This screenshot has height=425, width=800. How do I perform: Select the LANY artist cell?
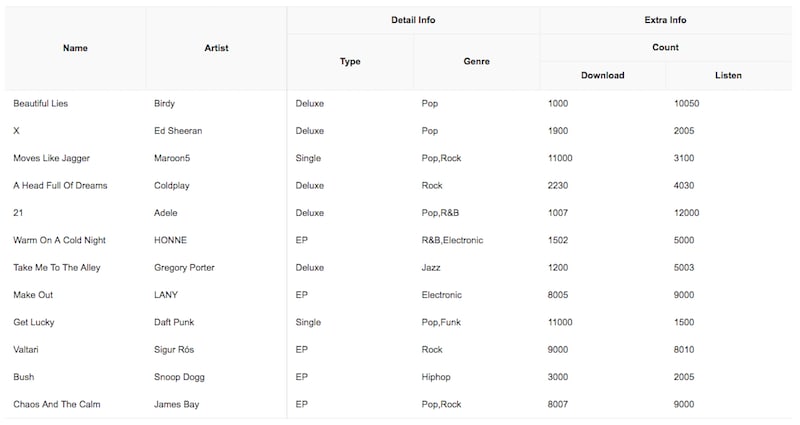click(166, 295)
